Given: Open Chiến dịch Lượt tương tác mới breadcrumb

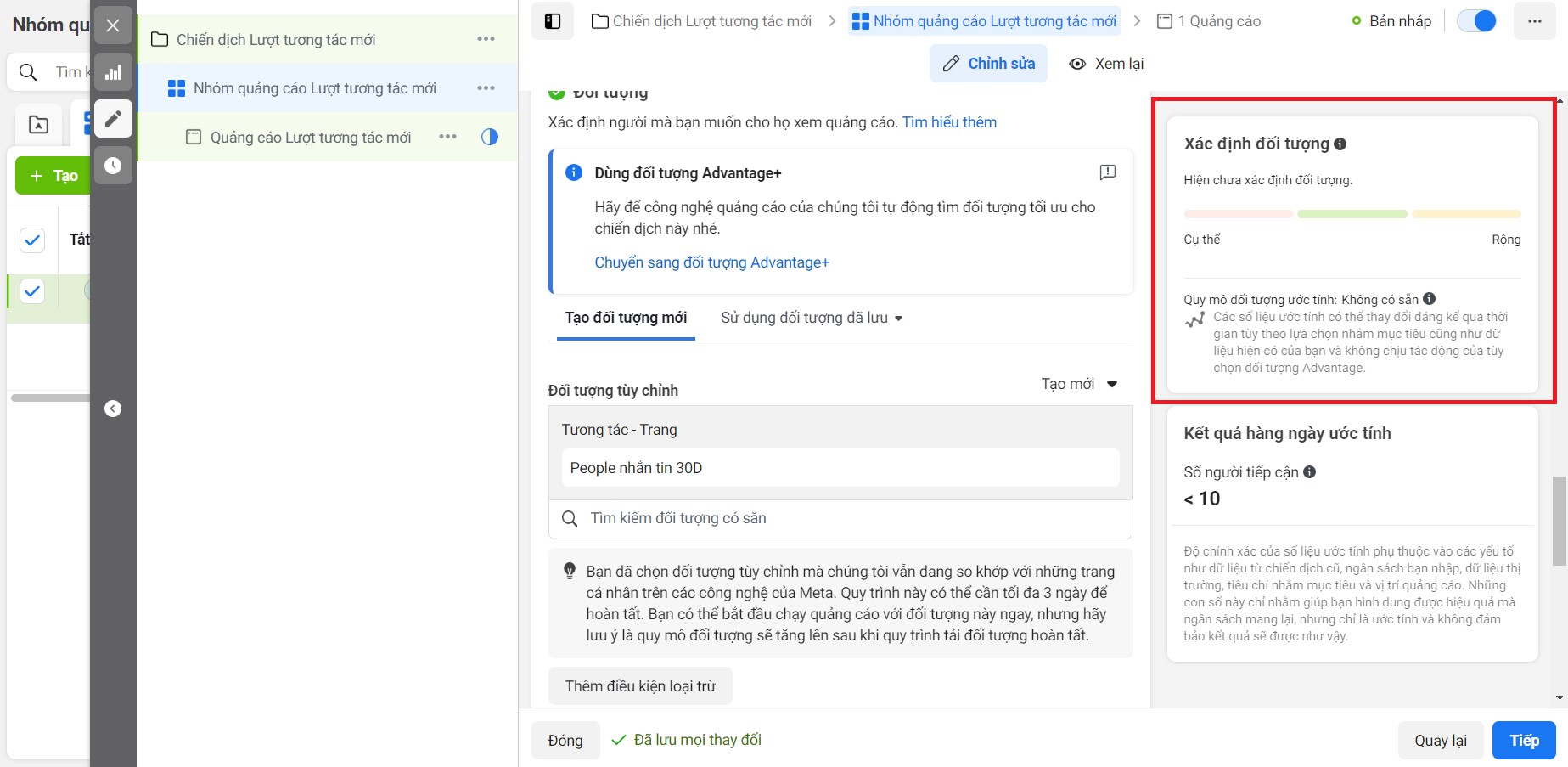Looking at the screenshot, I should (701, 21).
